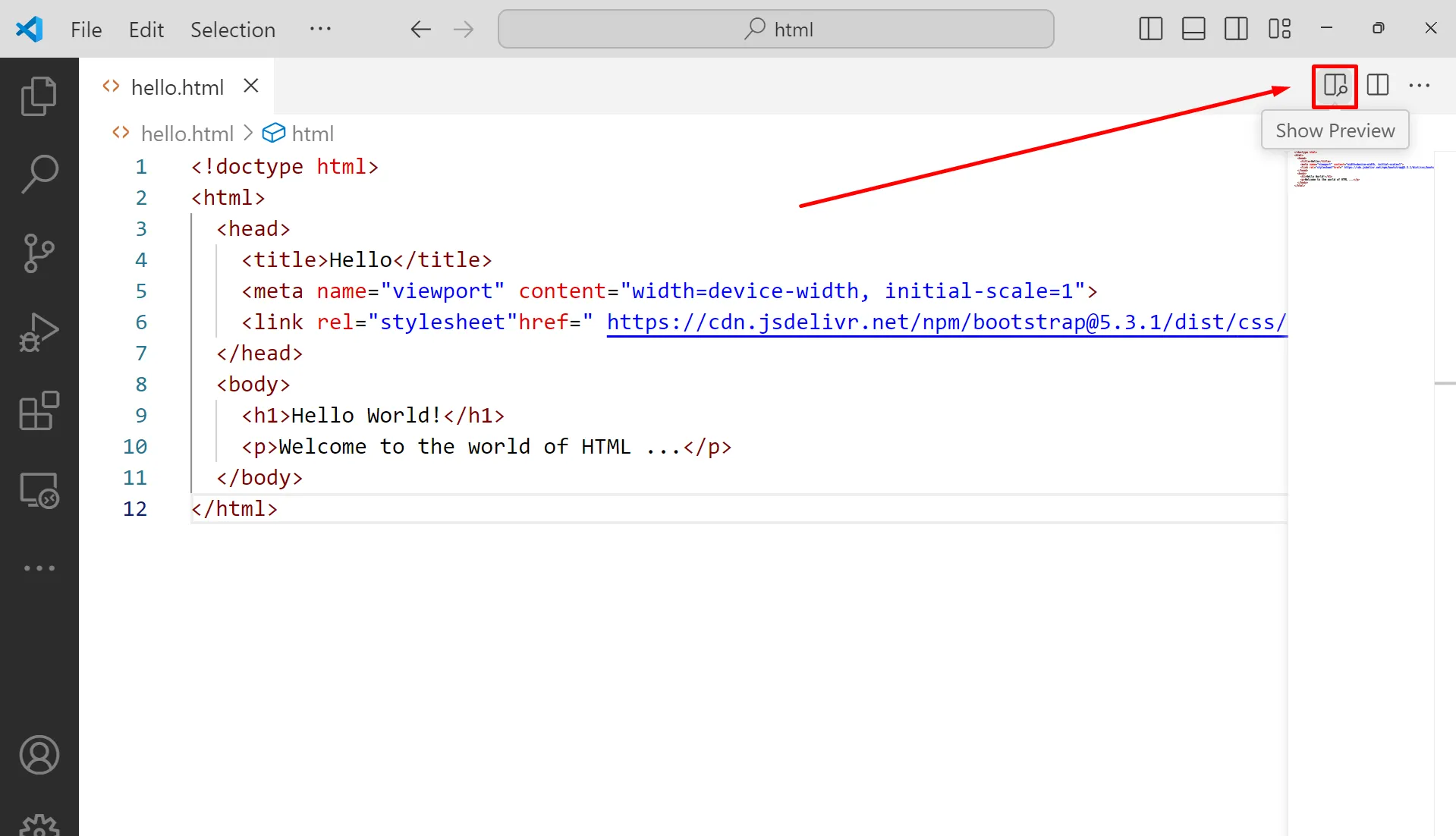The height and width of the screenshot is (836, 1456).
Task: Click the Show Preview icon
Action: [1335, 86]
